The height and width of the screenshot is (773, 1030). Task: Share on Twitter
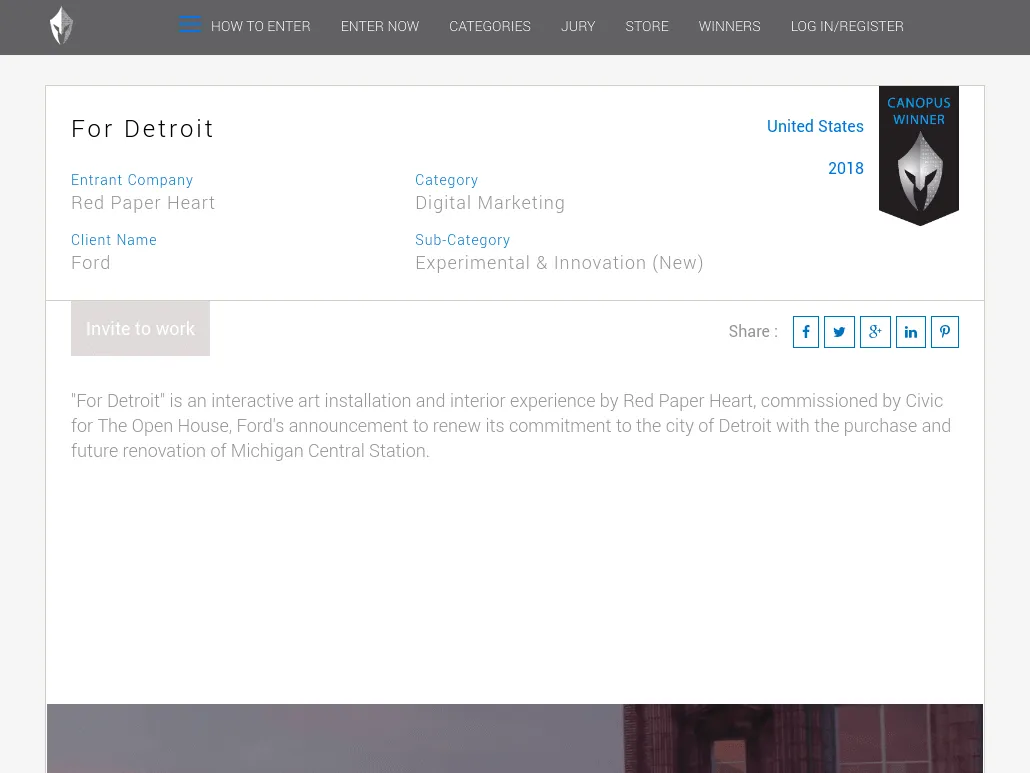pos(840,332)
